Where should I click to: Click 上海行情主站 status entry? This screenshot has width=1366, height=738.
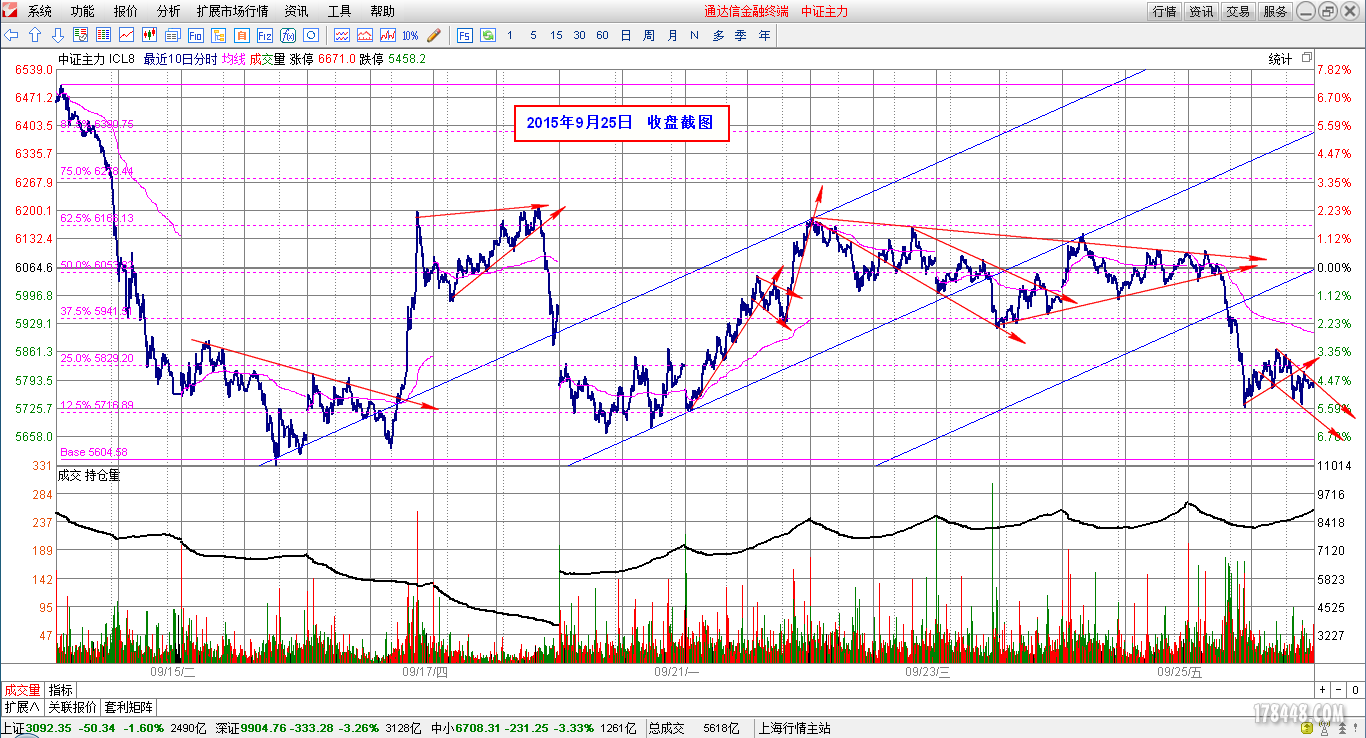click(x=795, y=728)
